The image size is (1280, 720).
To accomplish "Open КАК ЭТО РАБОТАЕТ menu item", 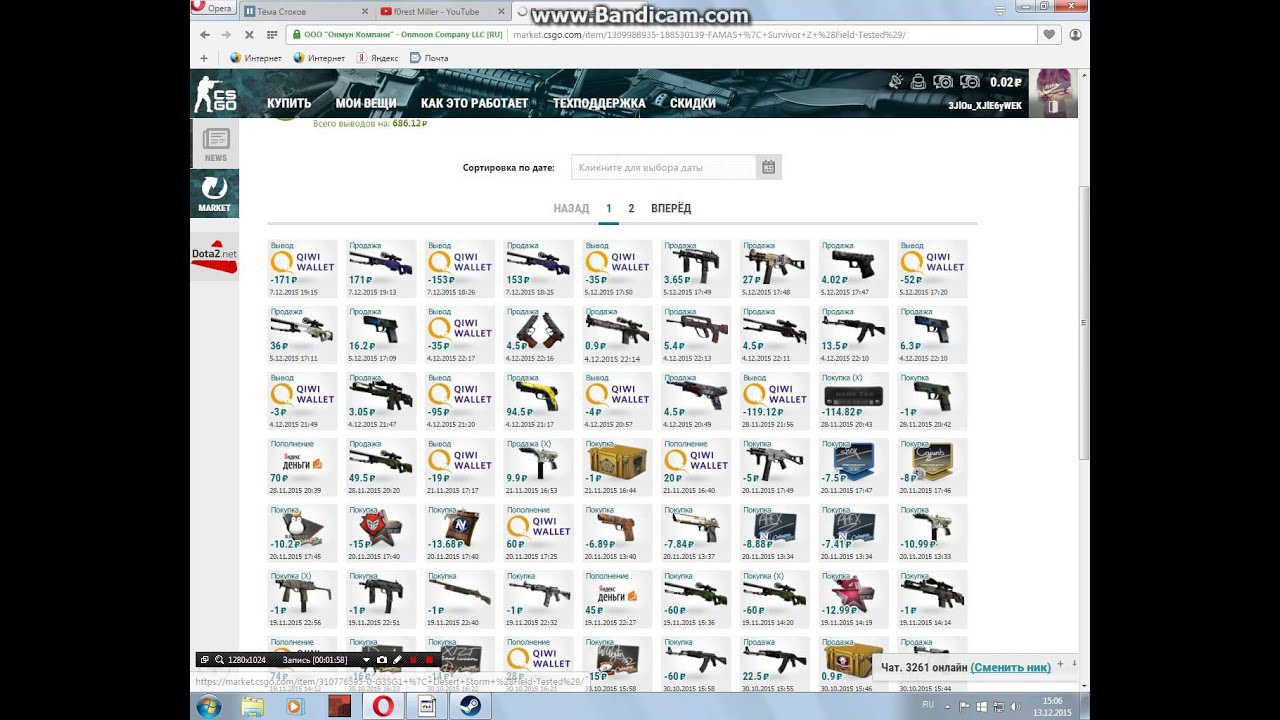I will [x=474, y=103].
